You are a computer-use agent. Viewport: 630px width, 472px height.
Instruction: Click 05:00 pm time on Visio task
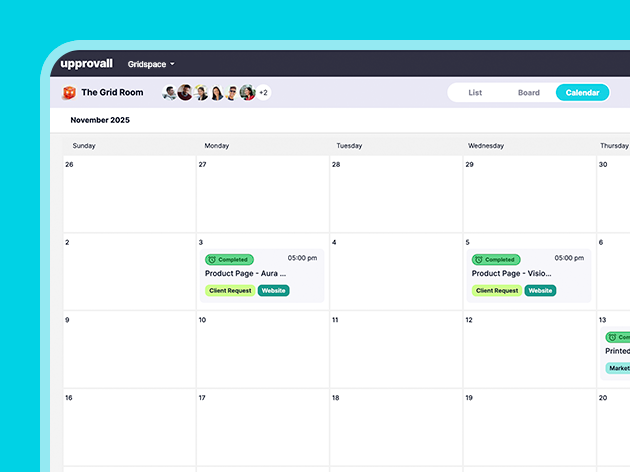tap(569, 258)
